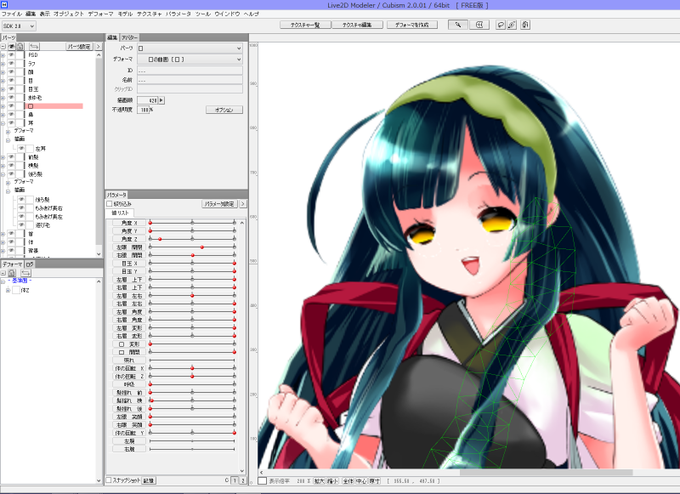The width and height of the screenshot is (680, 494).
Task: Collapse the 耳 part tree node
Action: coord(3,123)
